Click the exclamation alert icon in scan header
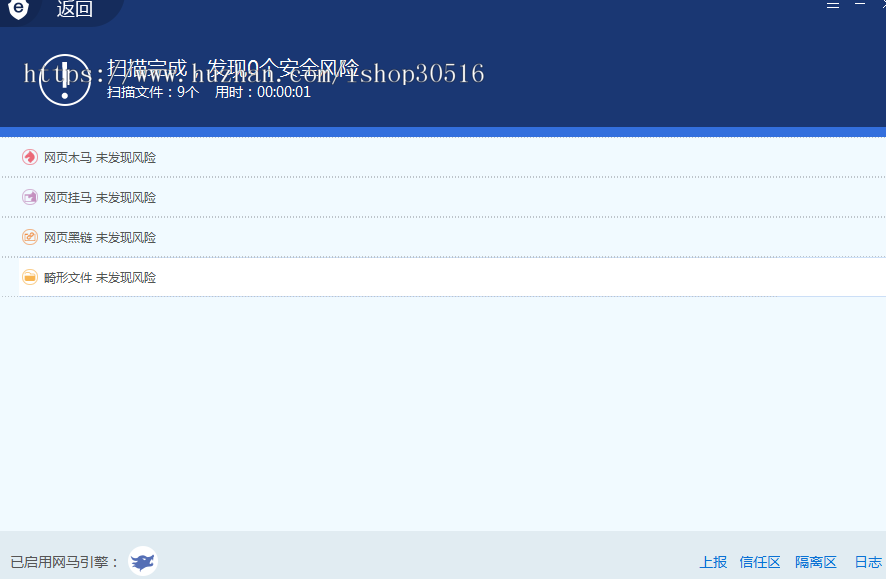The image size is (886, 579). [x=65, y=80]
